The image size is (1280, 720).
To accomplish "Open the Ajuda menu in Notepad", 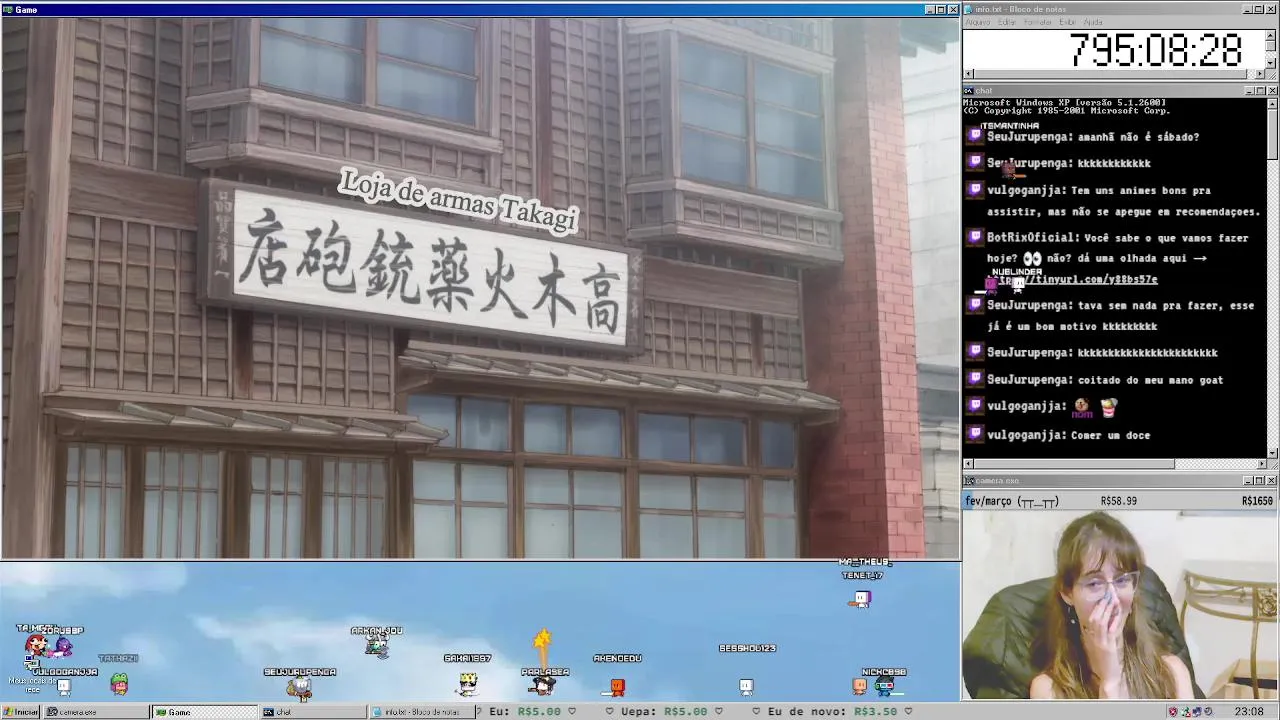I will [x=1093, y=22].
